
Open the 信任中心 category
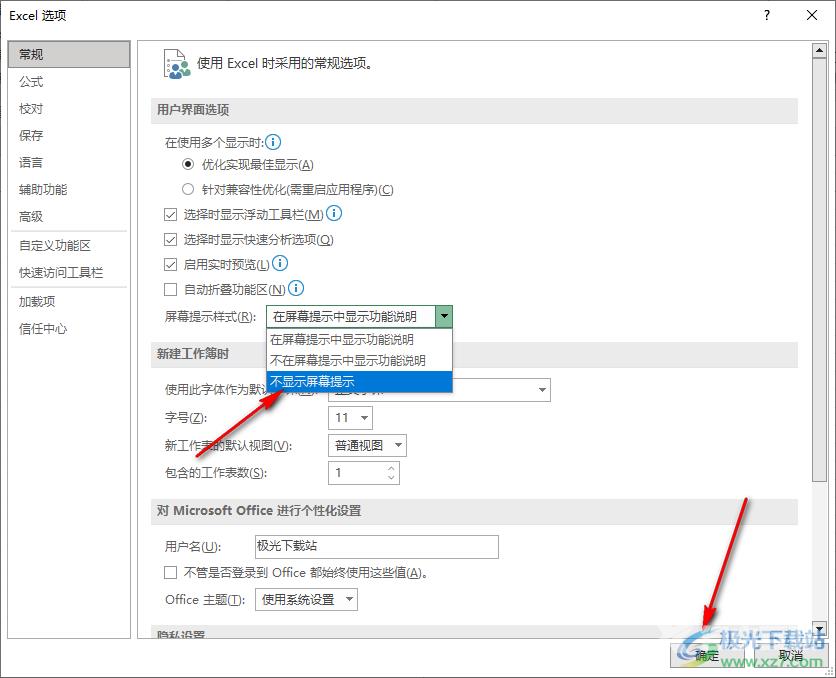(x=69, y=329)
